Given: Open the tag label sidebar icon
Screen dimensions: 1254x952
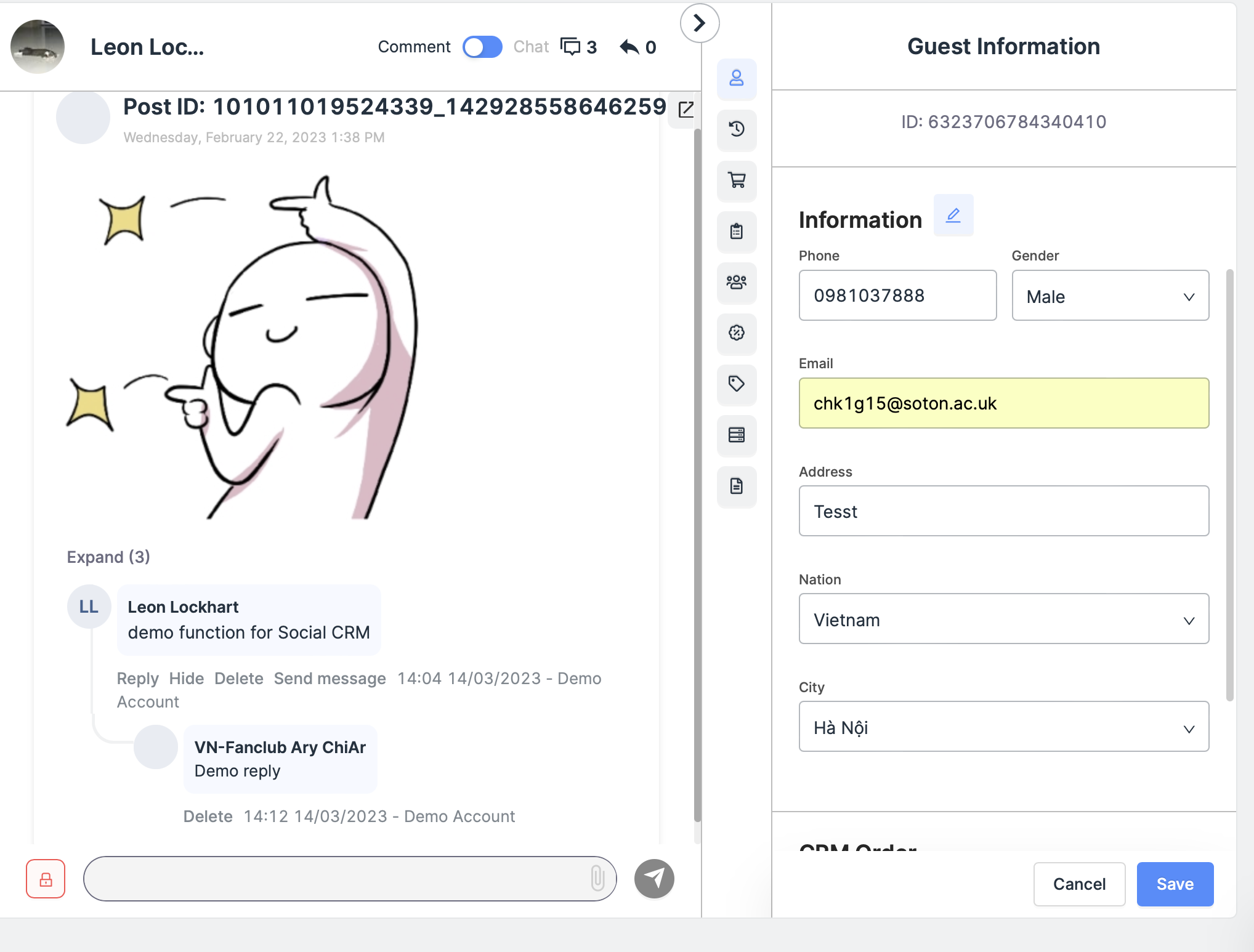Looking at the screenshot, I should 736,384.
